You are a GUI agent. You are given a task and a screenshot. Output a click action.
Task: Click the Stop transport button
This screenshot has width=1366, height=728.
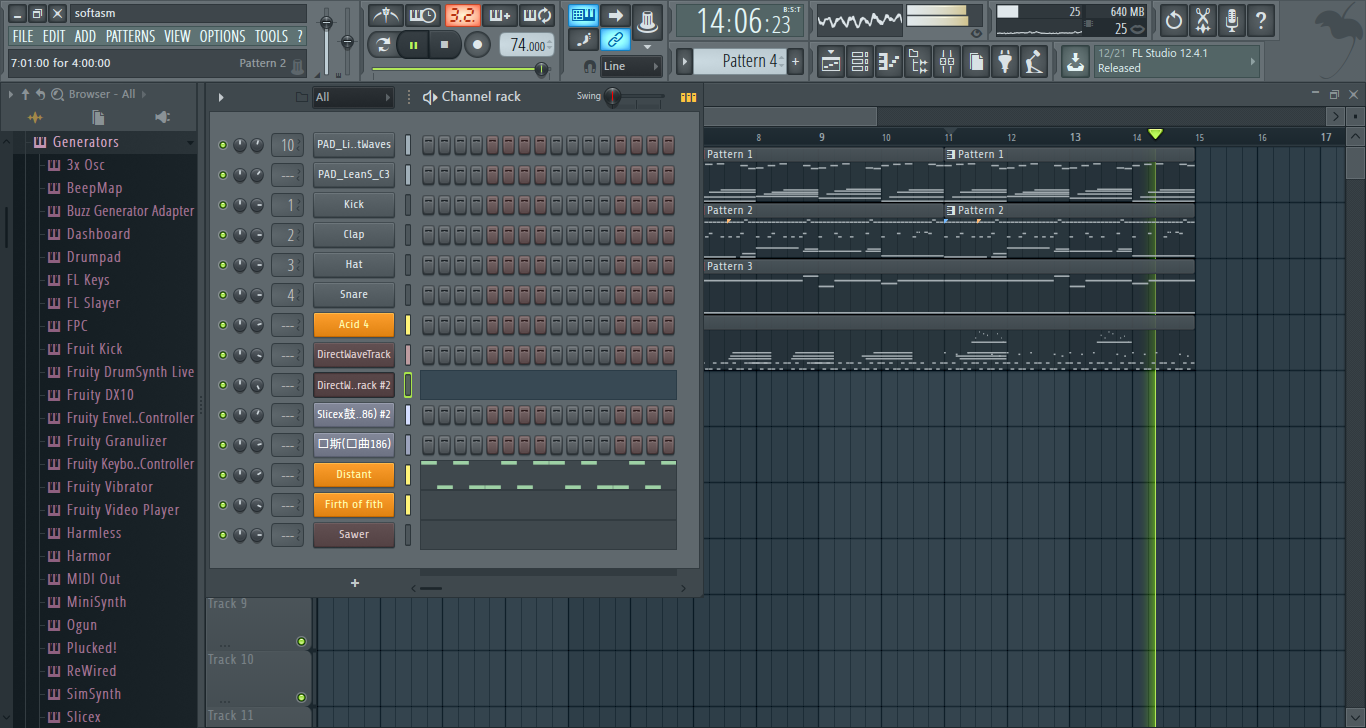445,45
